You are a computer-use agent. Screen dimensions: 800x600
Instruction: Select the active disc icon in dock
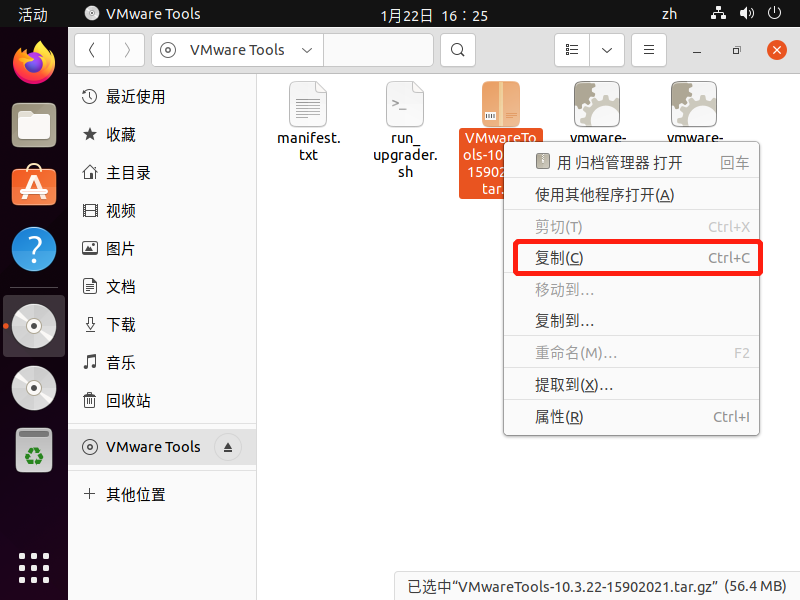[34, 326]
